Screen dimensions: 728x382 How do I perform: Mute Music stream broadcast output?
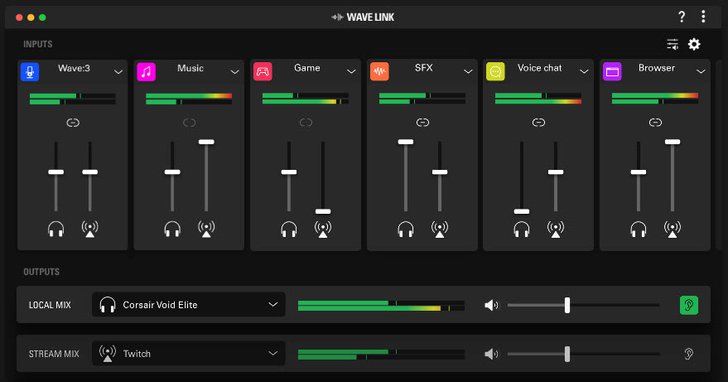[206, 229]
